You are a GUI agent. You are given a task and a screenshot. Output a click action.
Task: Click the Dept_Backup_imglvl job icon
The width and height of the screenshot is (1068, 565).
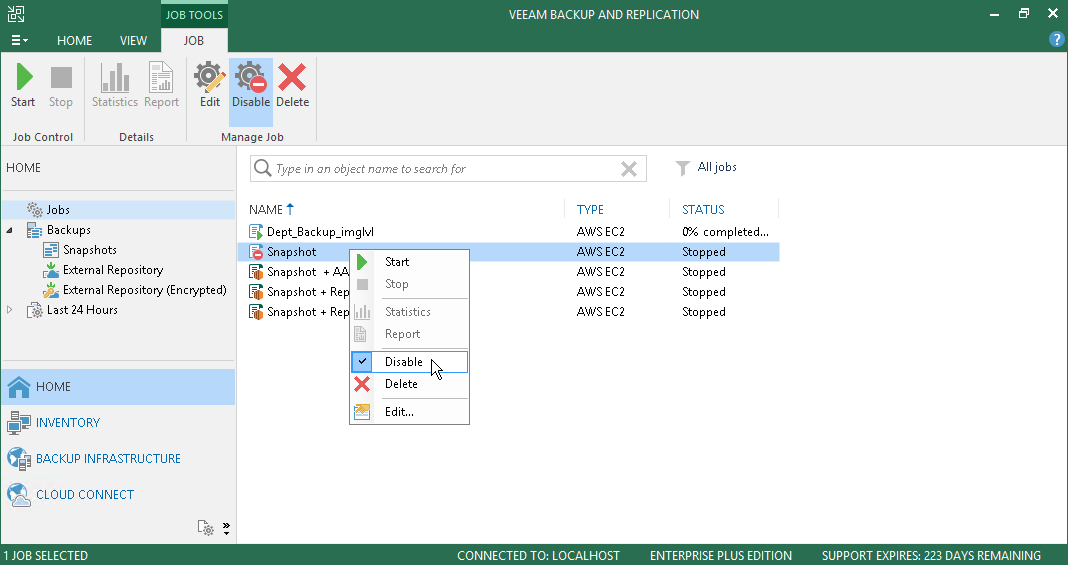click(x=255, y=232)
